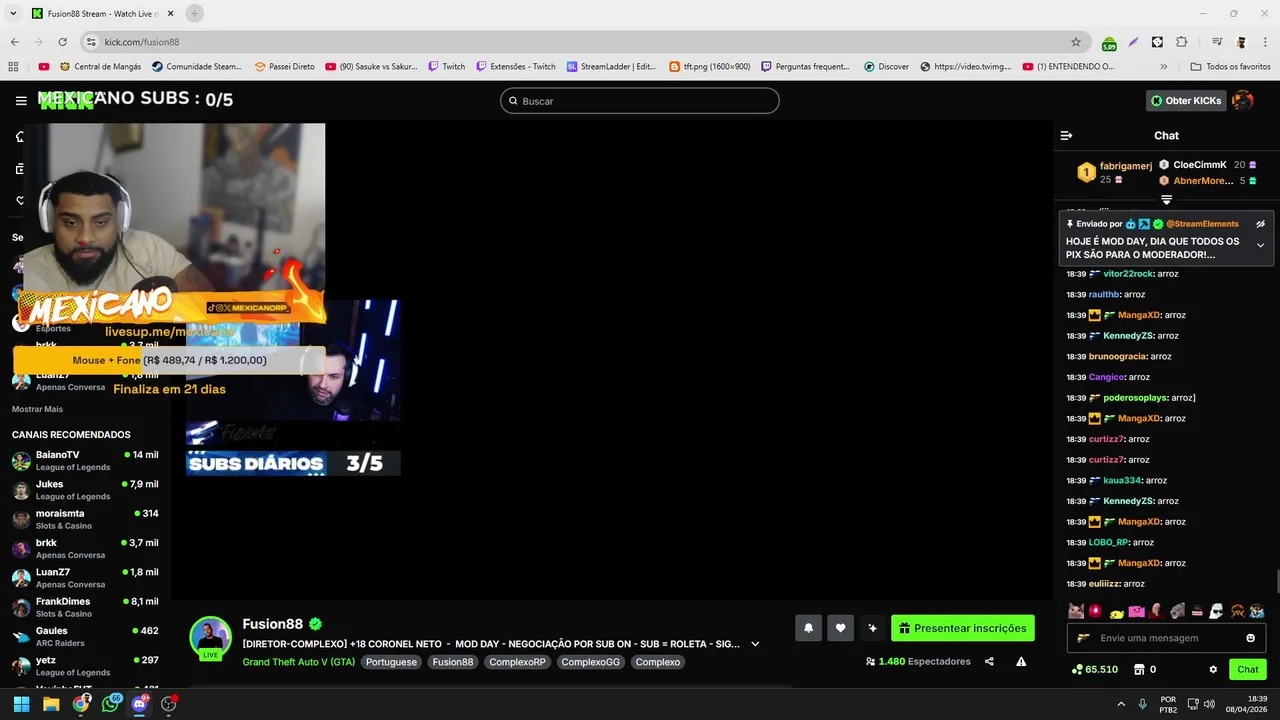Image resolution: width=1280 pixels, height=720 pixels.
Task: Open BaianoTV in recommended channels
Action: click(85, 461)
